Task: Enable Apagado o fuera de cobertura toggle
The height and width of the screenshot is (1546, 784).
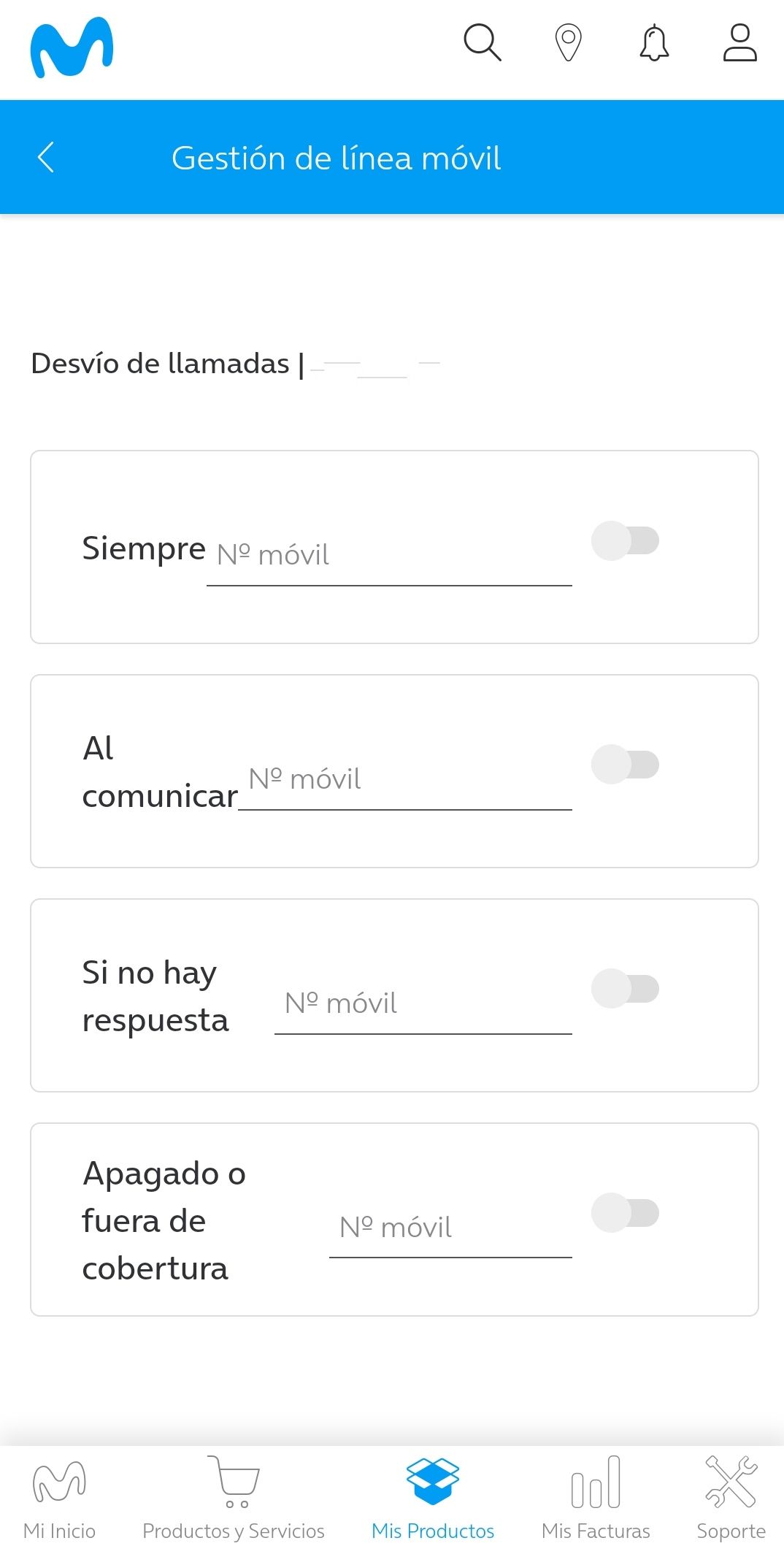Action: [x=625, y=1213]
